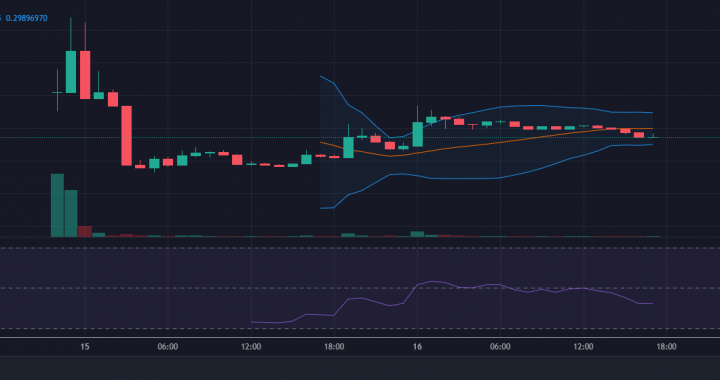This screenshot has height=380, width=720.
Task: Select the large green candle at date 16
Action: click(x=417, y=134)
